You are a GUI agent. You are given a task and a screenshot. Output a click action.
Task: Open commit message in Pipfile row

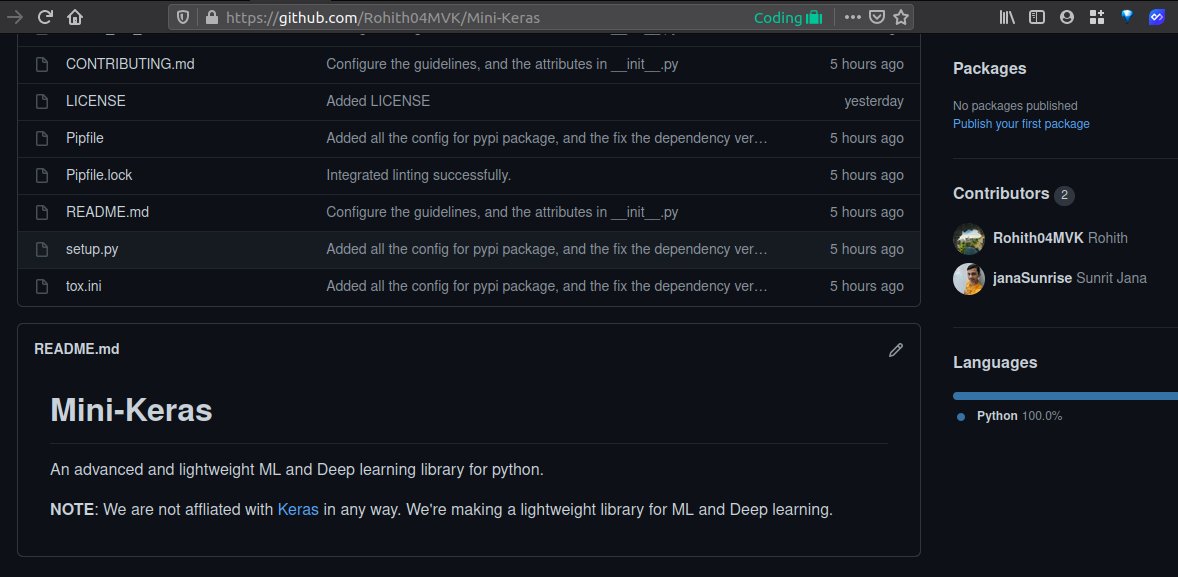click(x=547, y=138)
